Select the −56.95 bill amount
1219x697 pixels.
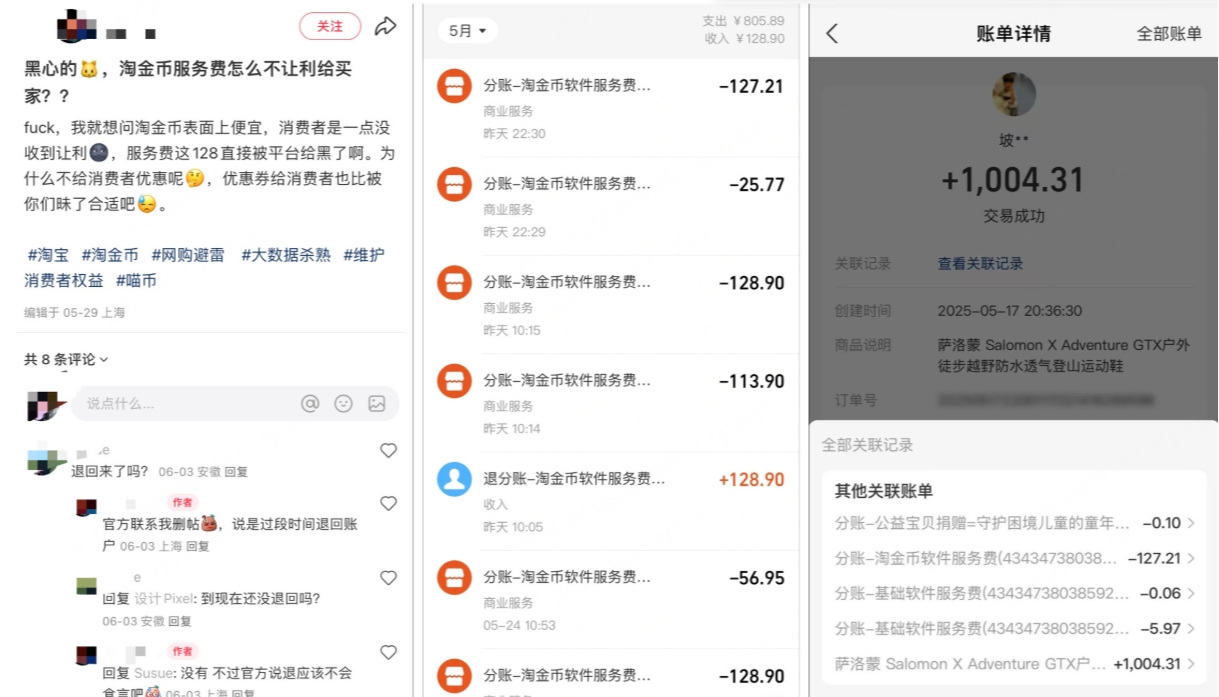(757, 578)
